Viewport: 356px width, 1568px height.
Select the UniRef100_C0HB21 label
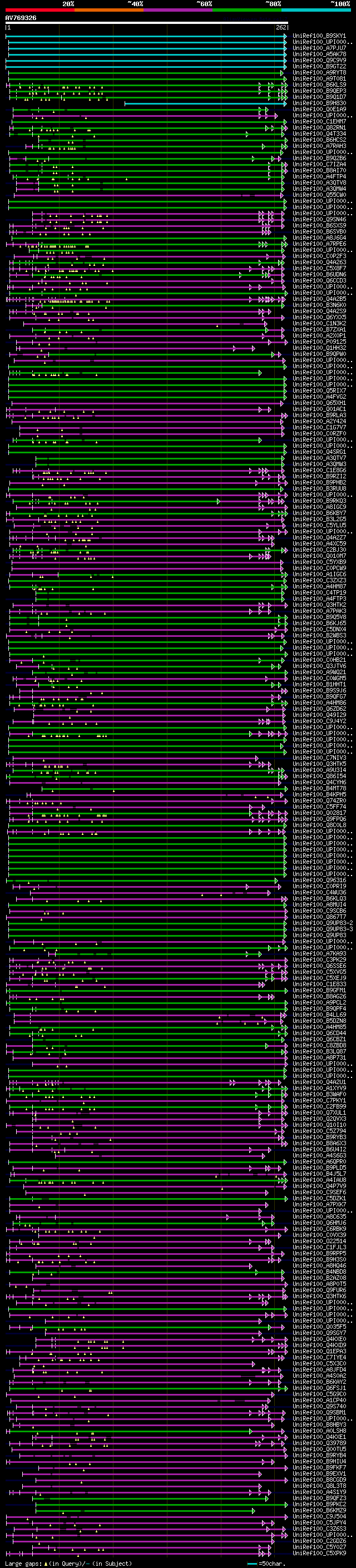(319, 660)
